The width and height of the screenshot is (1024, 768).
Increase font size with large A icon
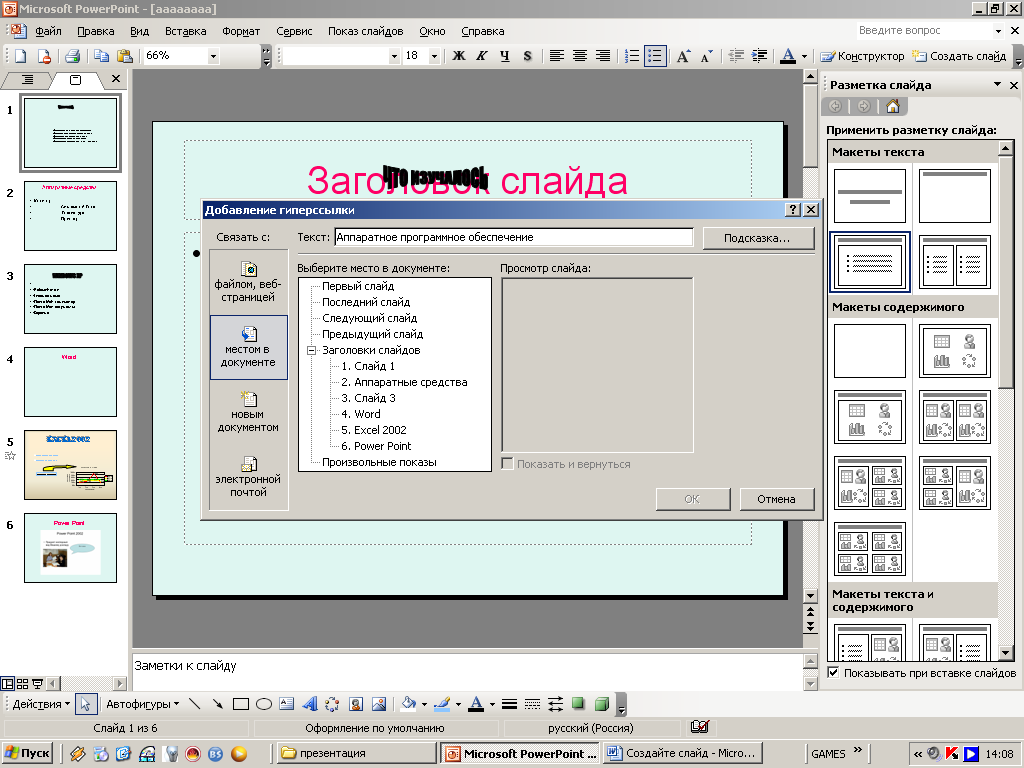coord(683,56)
